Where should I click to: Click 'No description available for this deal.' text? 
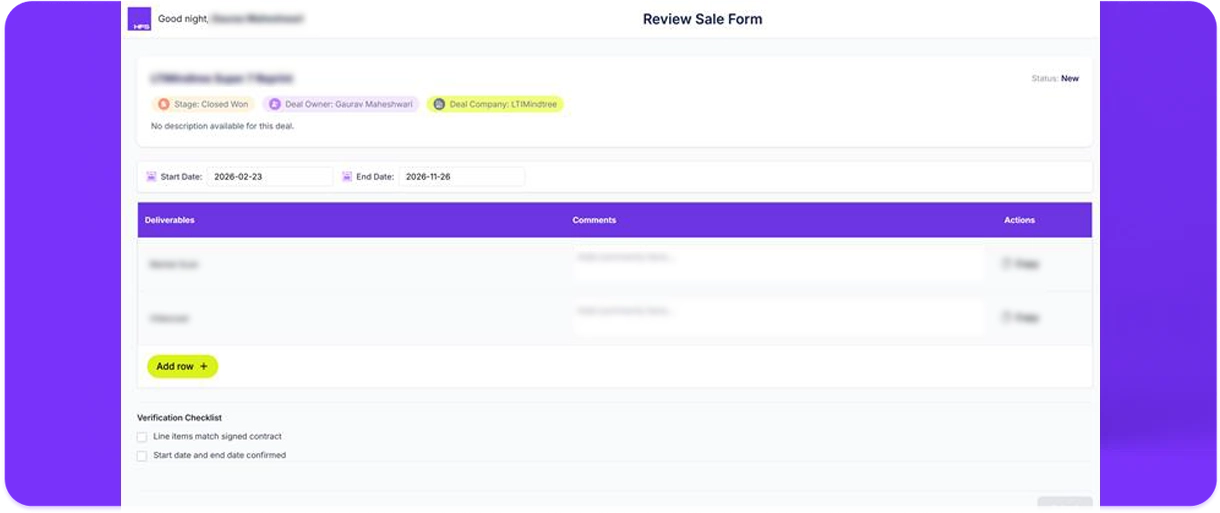(x=222, y=127)
